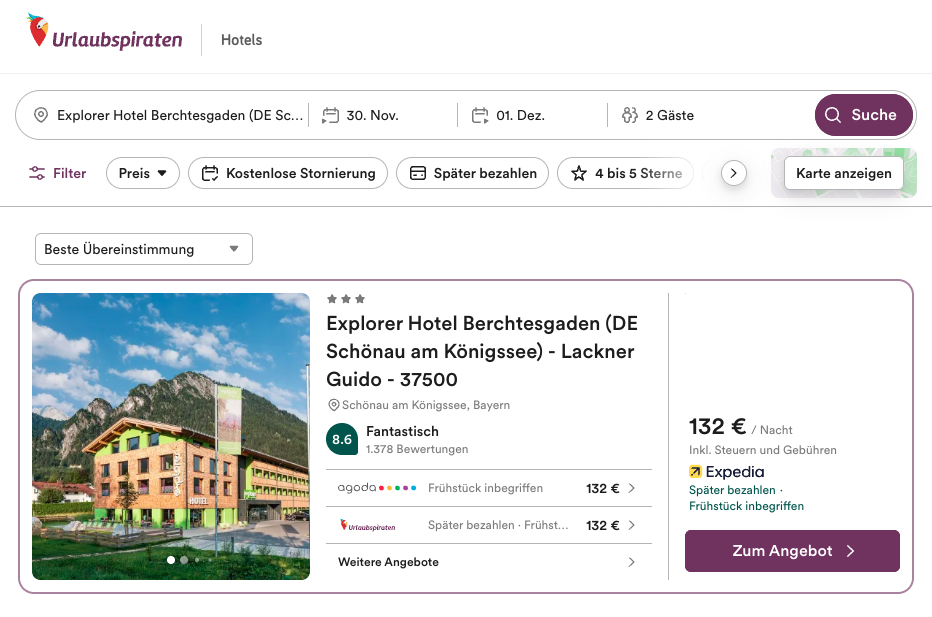Click the Filter sliders icon
932x617 pixels.
[37, 173]
